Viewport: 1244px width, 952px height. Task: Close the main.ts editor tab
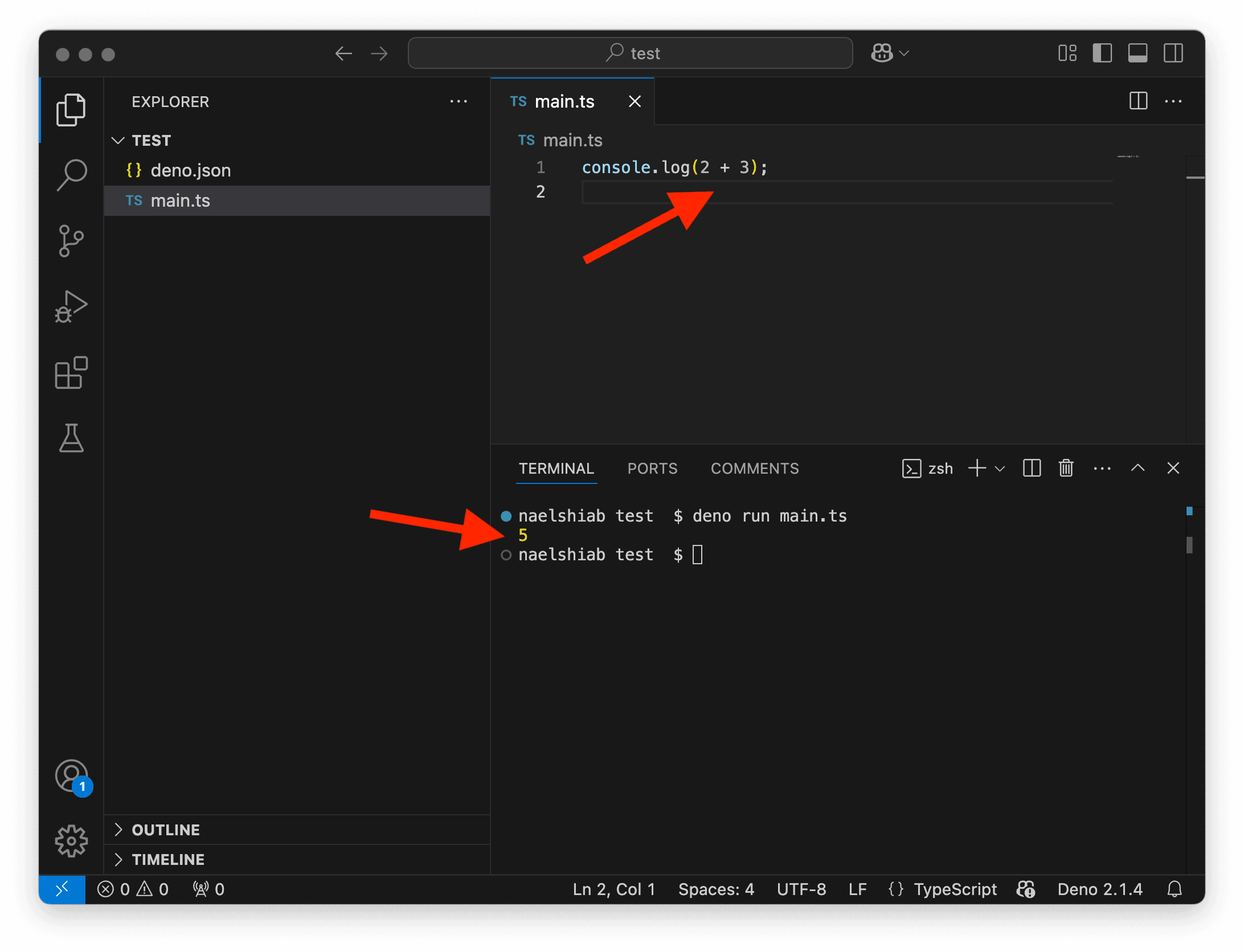635,101
